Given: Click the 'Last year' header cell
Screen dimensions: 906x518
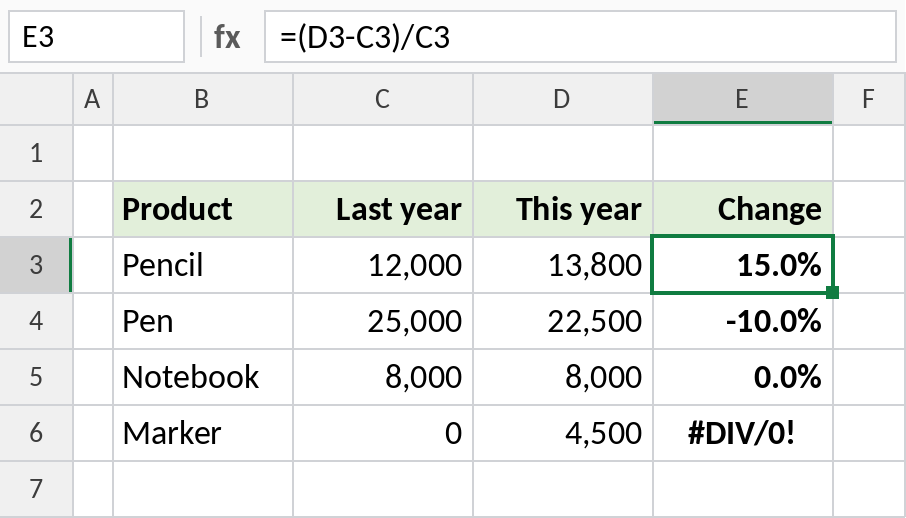Looking at the screenshot, I should coord(383,209).
